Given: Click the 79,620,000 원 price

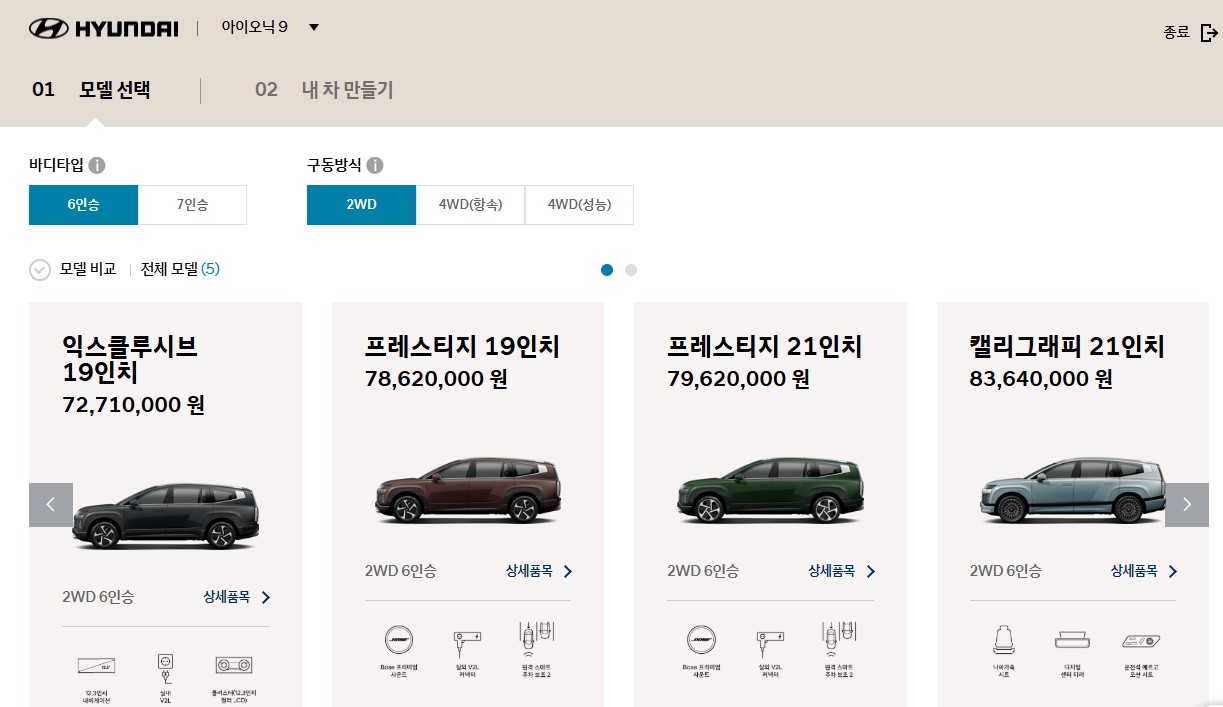Looking at the screenshot, I should click(x=738, y=379).
